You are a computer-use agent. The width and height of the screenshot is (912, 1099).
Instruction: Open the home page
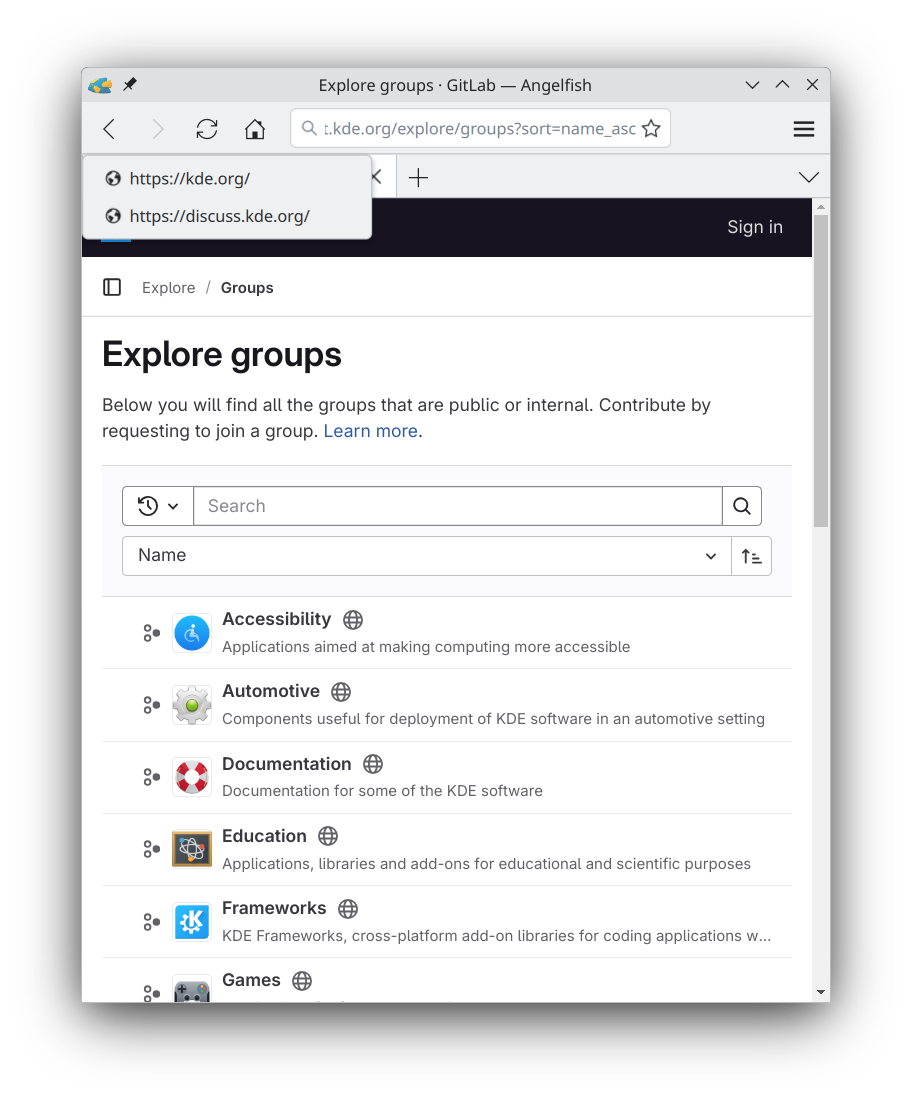255,129
